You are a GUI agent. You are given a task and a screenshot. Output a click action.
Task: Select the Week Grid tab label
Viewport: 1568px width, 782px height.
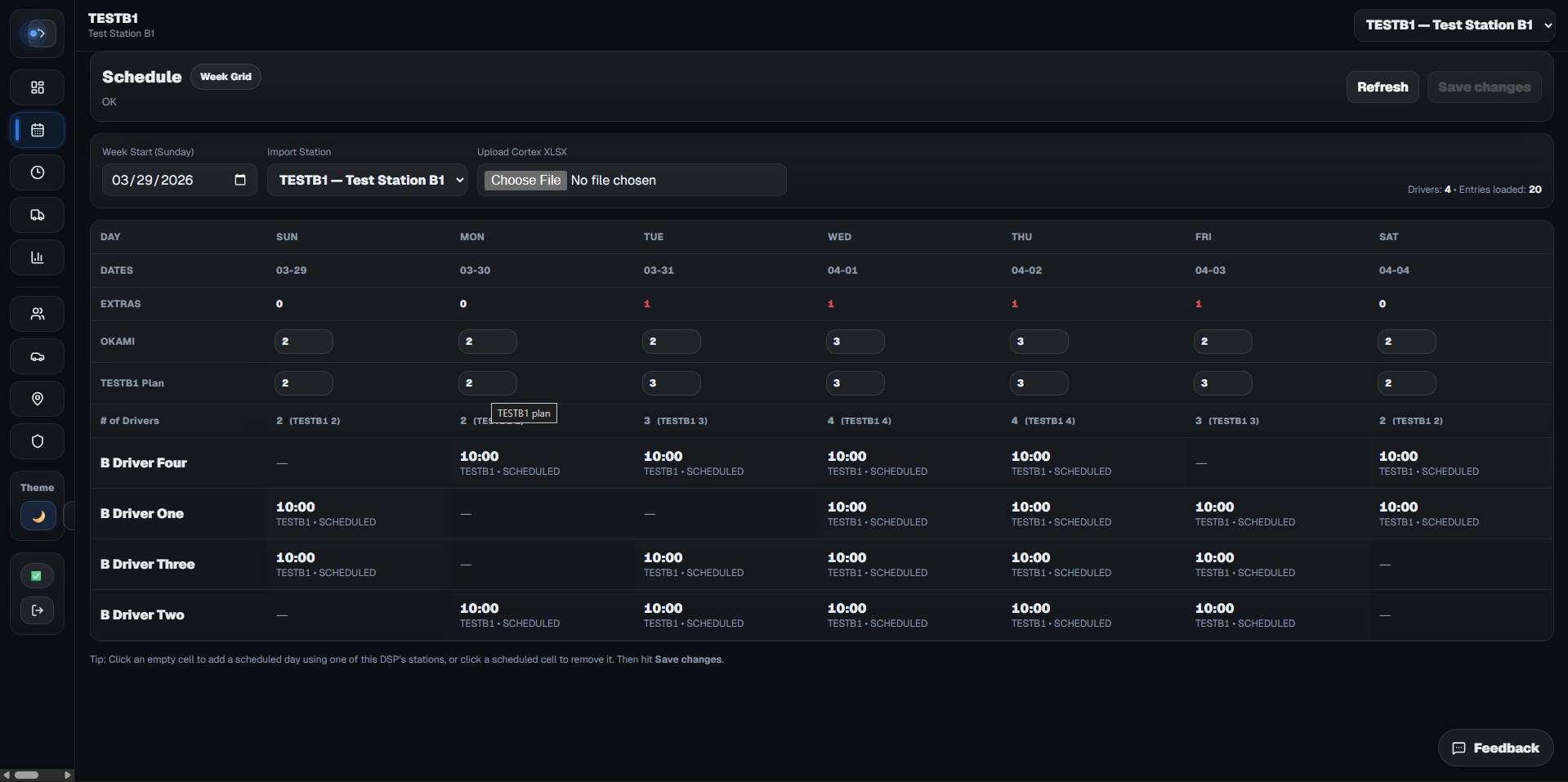click(226, 76)
